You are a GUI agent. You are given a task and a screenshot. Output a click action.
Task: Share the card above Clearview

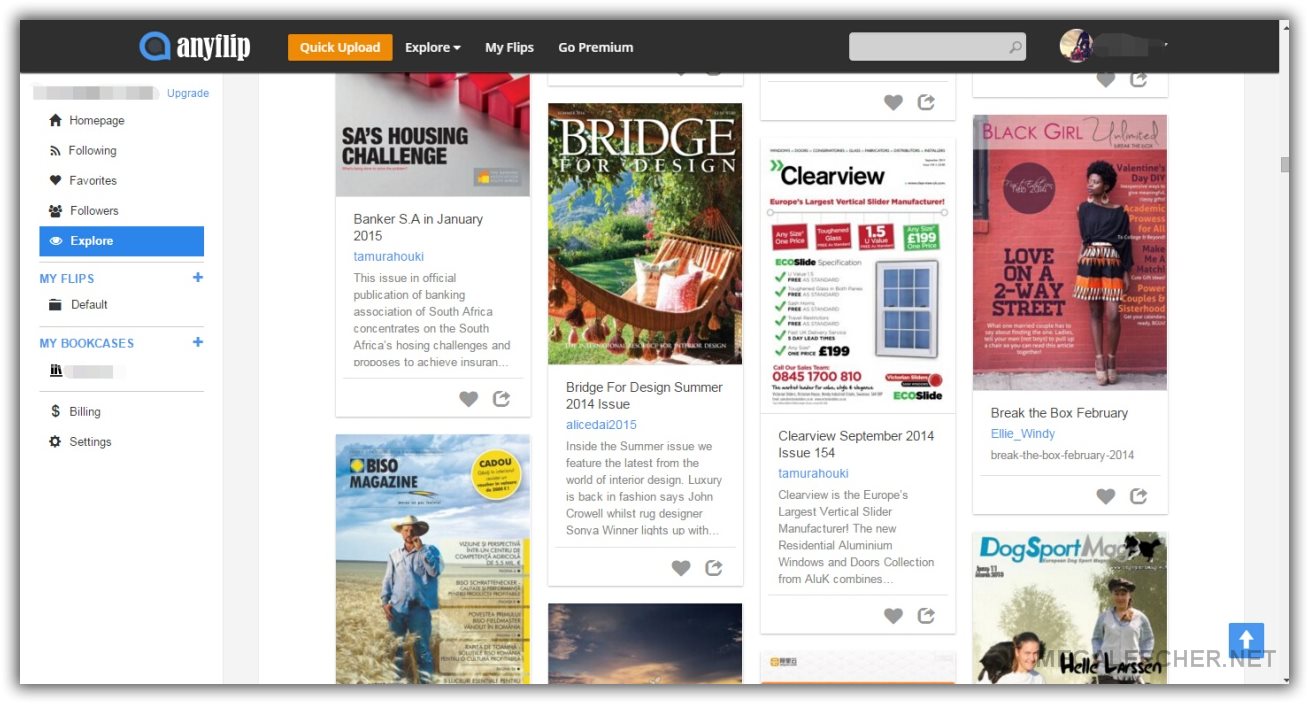pyautogui.click(x=926, y=102)
